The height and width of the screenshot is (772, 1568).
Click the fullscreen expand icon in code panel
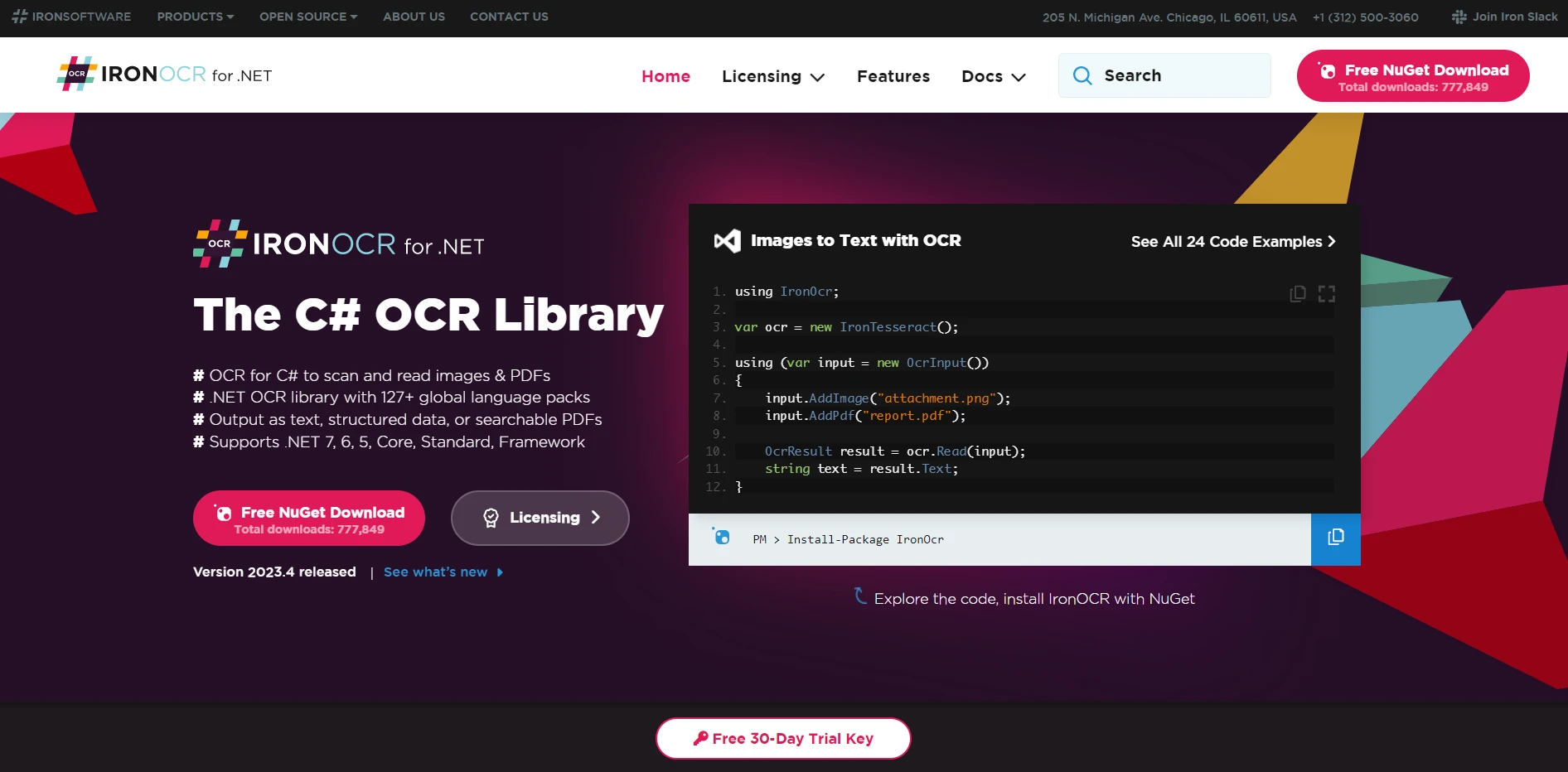click(1326, 294)
